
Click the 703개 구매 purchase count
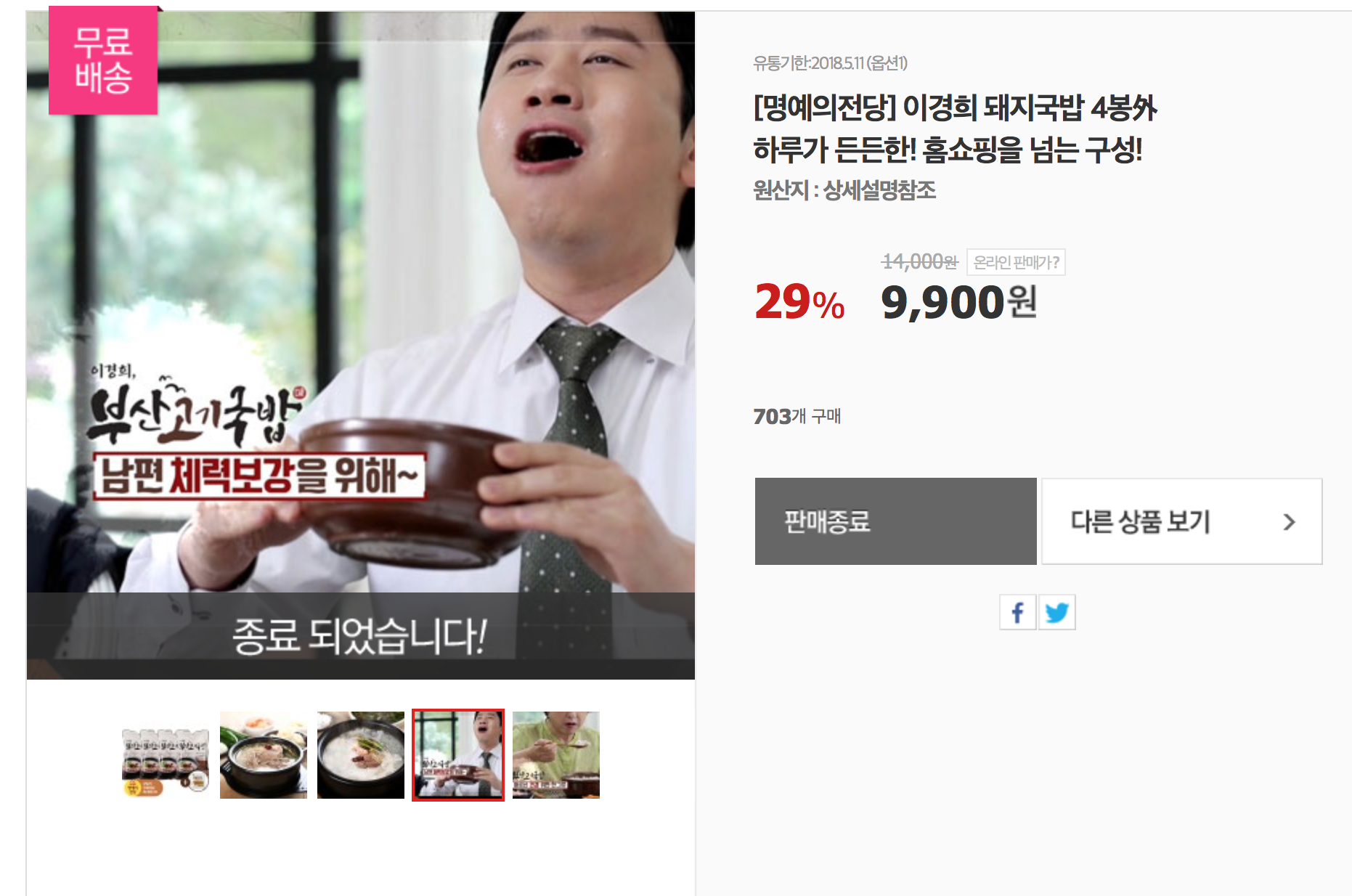tap(797, 416)
